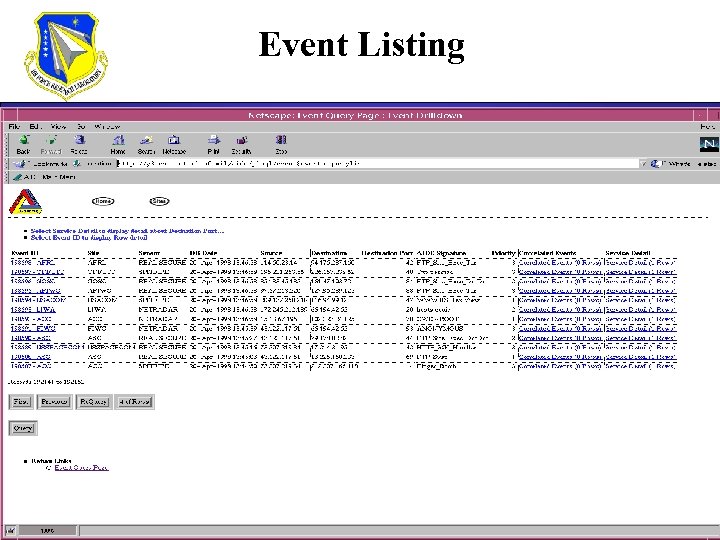720x540 pixels.
Task: Open the Edit menu
Action: pos(35,126)
